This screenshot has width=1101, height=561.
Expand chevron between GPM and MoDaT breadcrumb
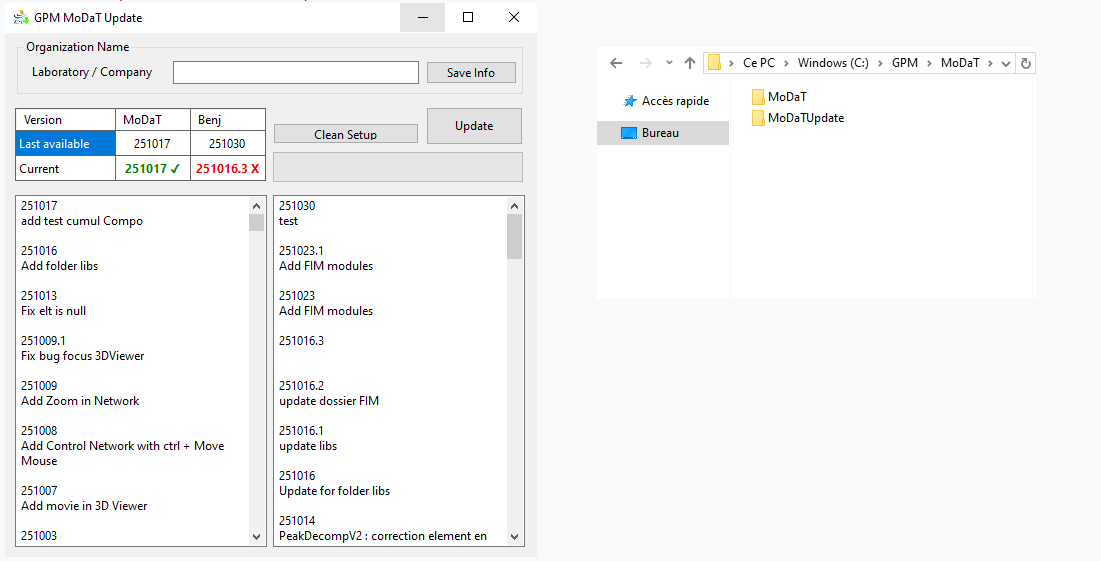[929, 63]
